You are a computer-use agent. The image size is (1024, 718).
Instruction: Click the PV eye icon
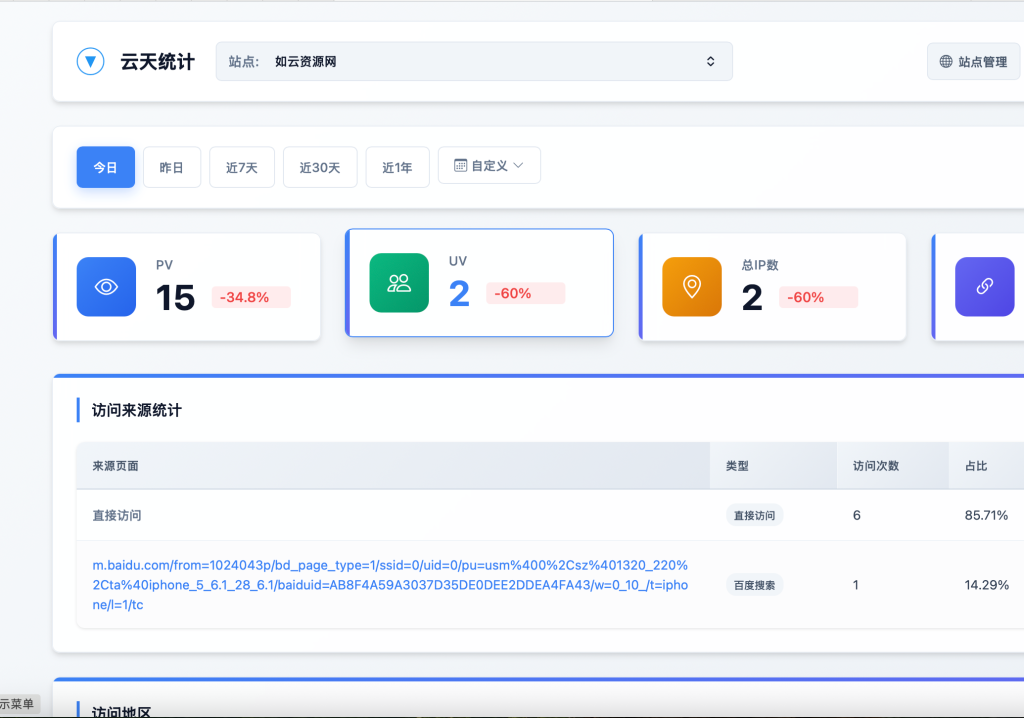coord(106,286)
